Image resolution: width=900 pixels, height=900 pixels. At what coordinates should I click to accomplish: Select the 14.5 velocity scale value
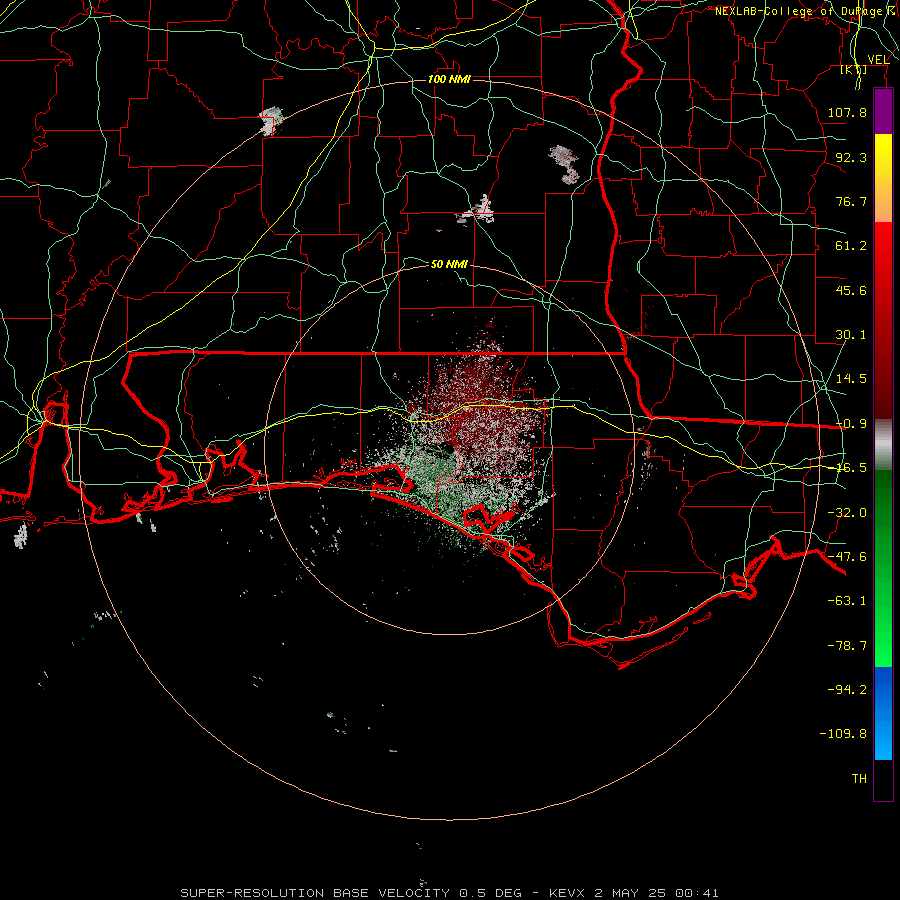pyautogui.click(x=851, y=379)
